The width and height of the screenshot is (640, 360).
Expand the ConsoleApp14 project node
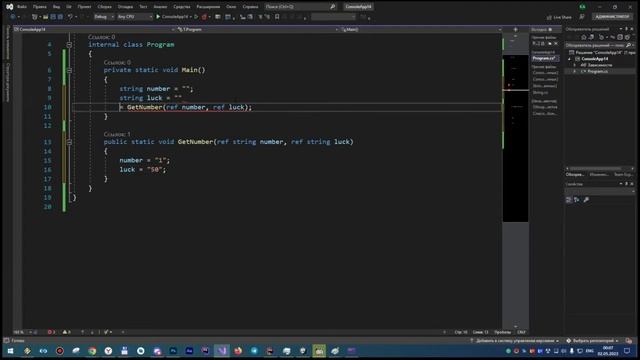(x=570, y=59)
